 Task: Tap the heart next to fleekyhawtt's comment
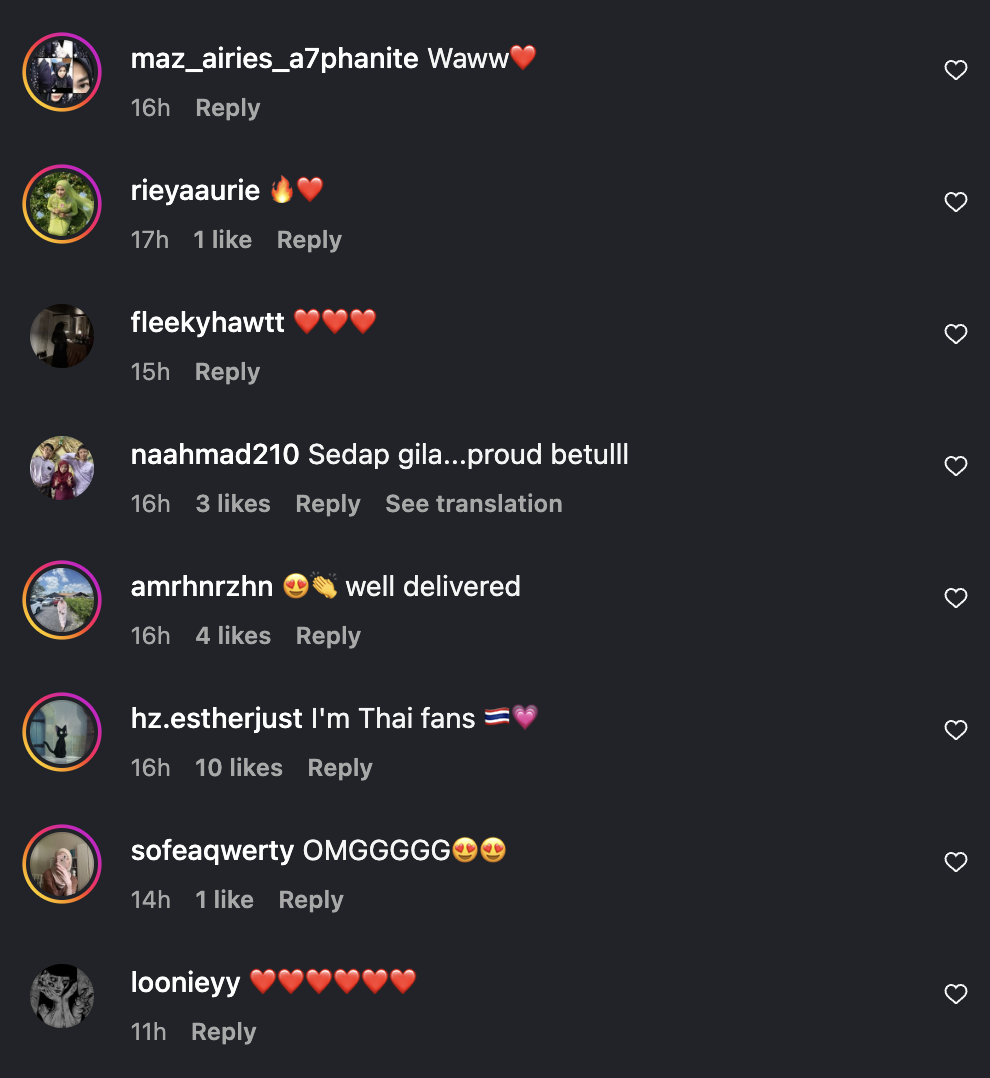(x=956, y=333)
